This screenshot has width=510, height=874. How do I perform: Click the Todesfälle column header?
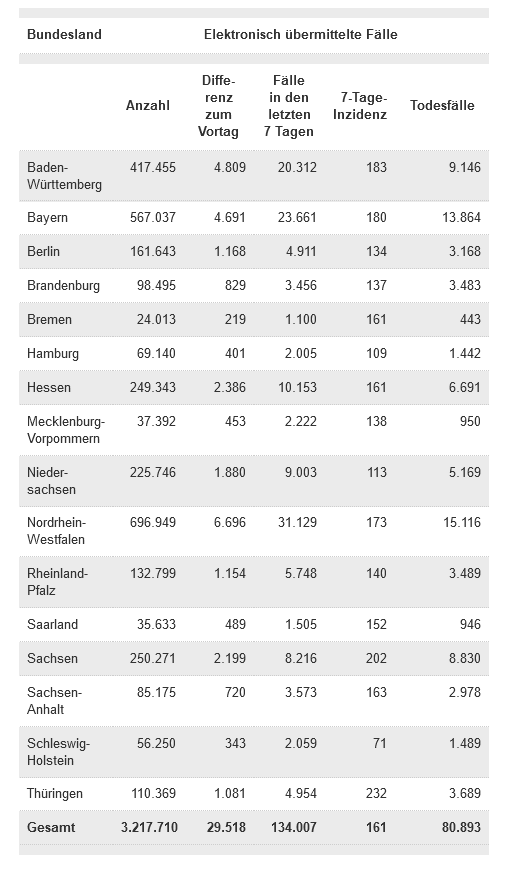click(442, 106)
